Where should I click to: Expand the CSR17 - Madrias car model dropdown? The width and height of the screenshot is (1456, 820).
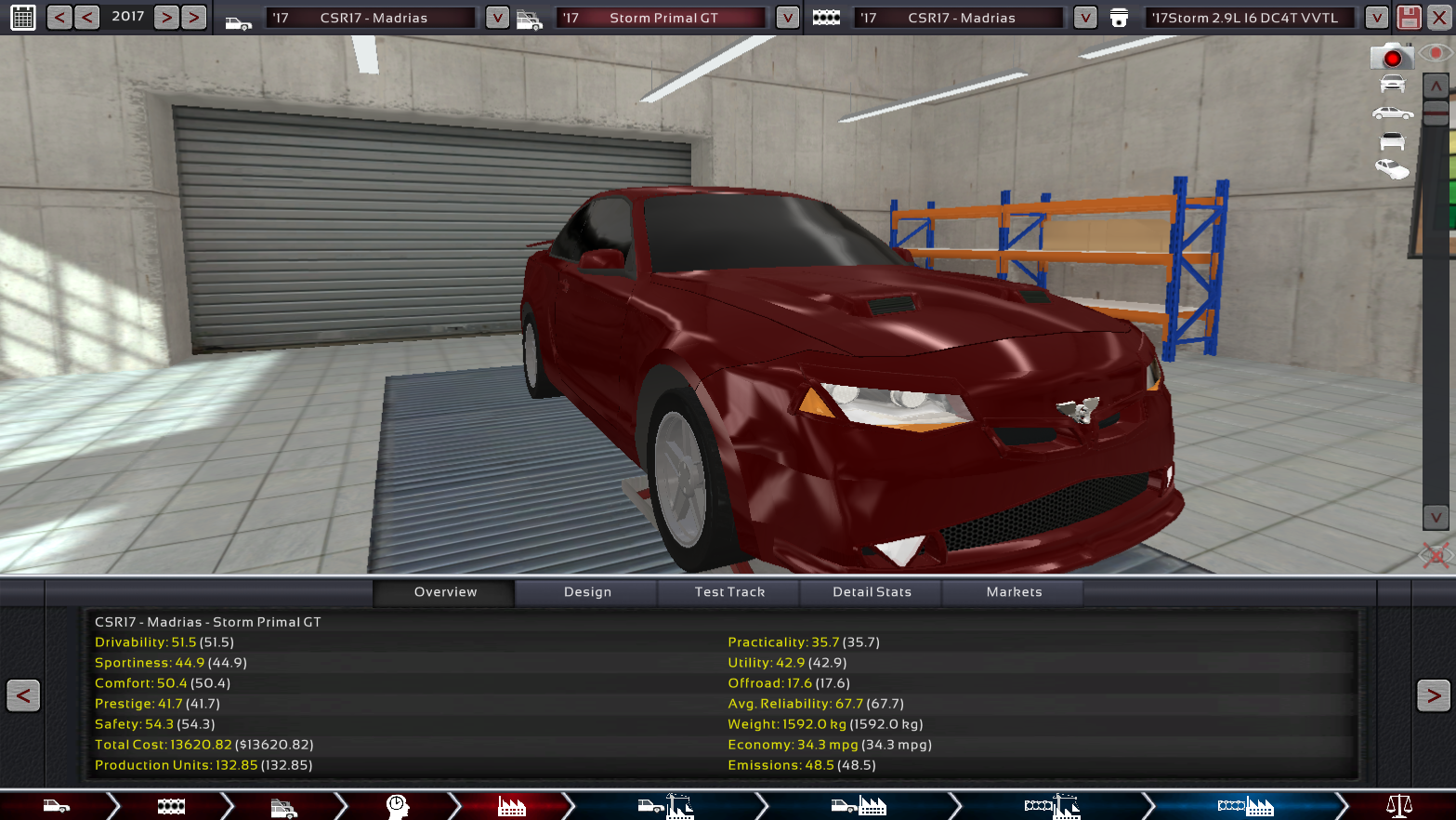(497, 18)
